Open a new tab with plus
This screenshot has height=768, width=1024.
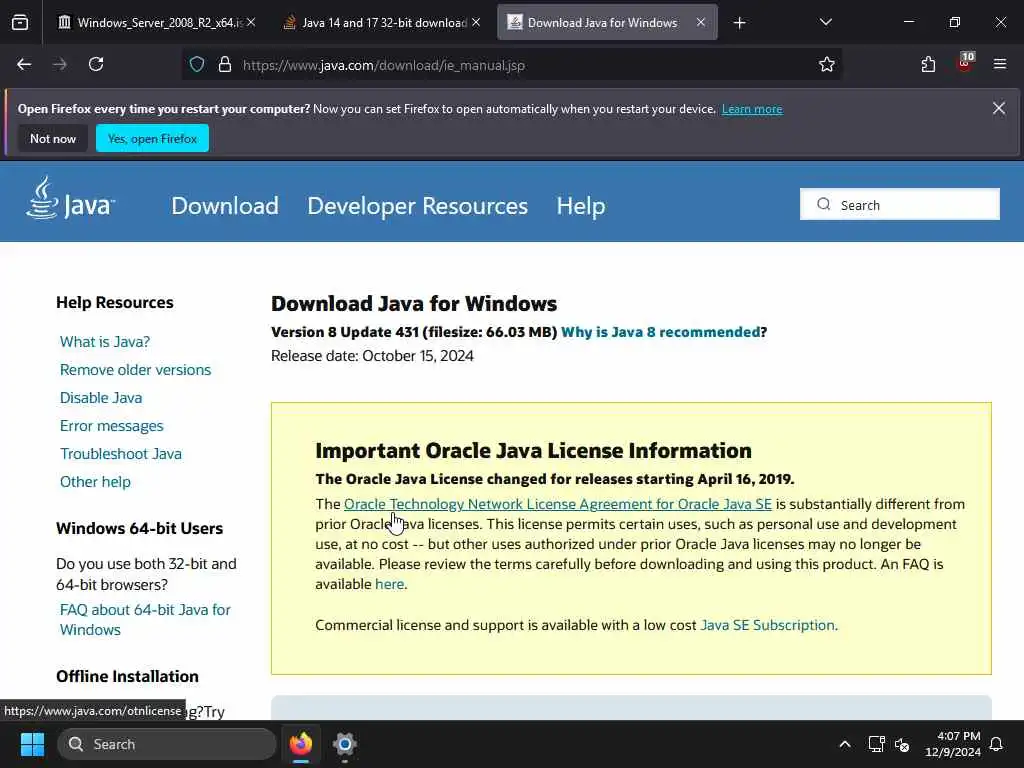(739, 23)
